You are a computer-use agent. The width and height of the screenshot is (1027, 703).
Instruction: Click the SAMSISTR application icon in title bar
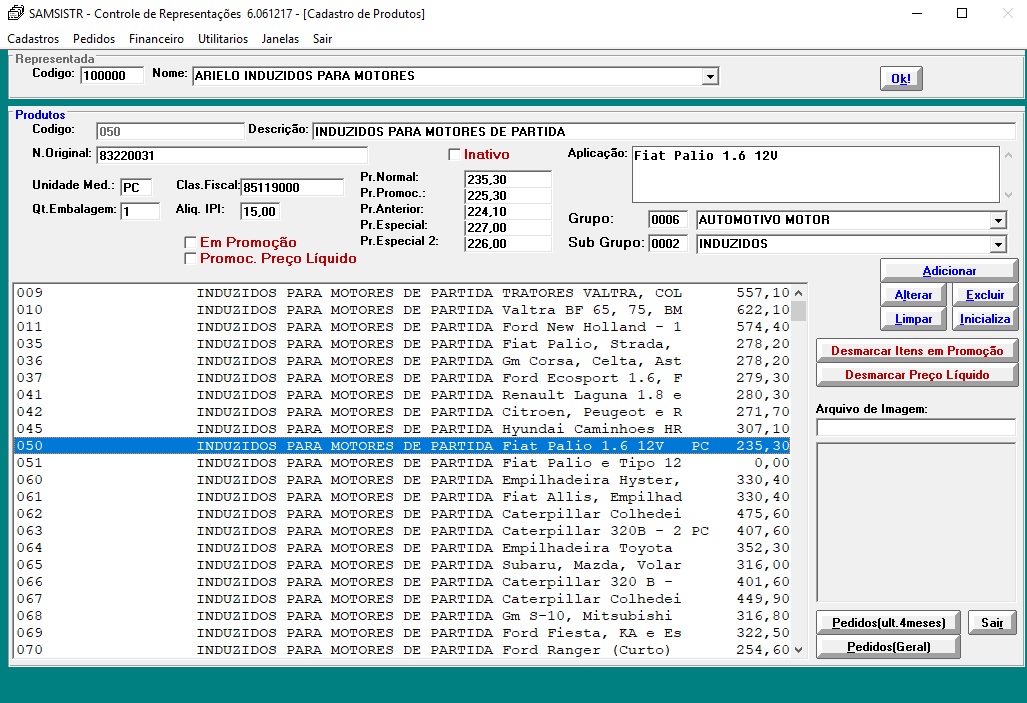click(x=16, y=13)
